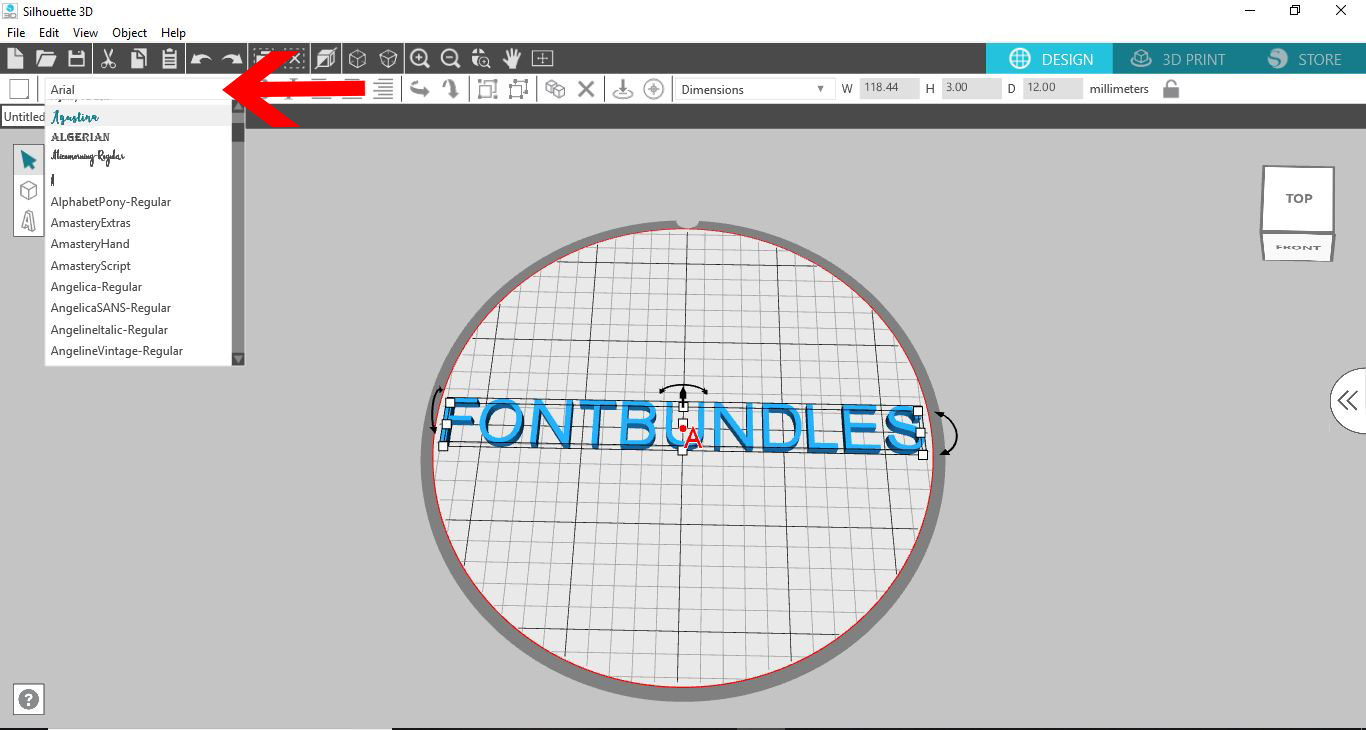1366x730 pixels.
Task: Open the color square swatch
Action: (x=19, y=89)
